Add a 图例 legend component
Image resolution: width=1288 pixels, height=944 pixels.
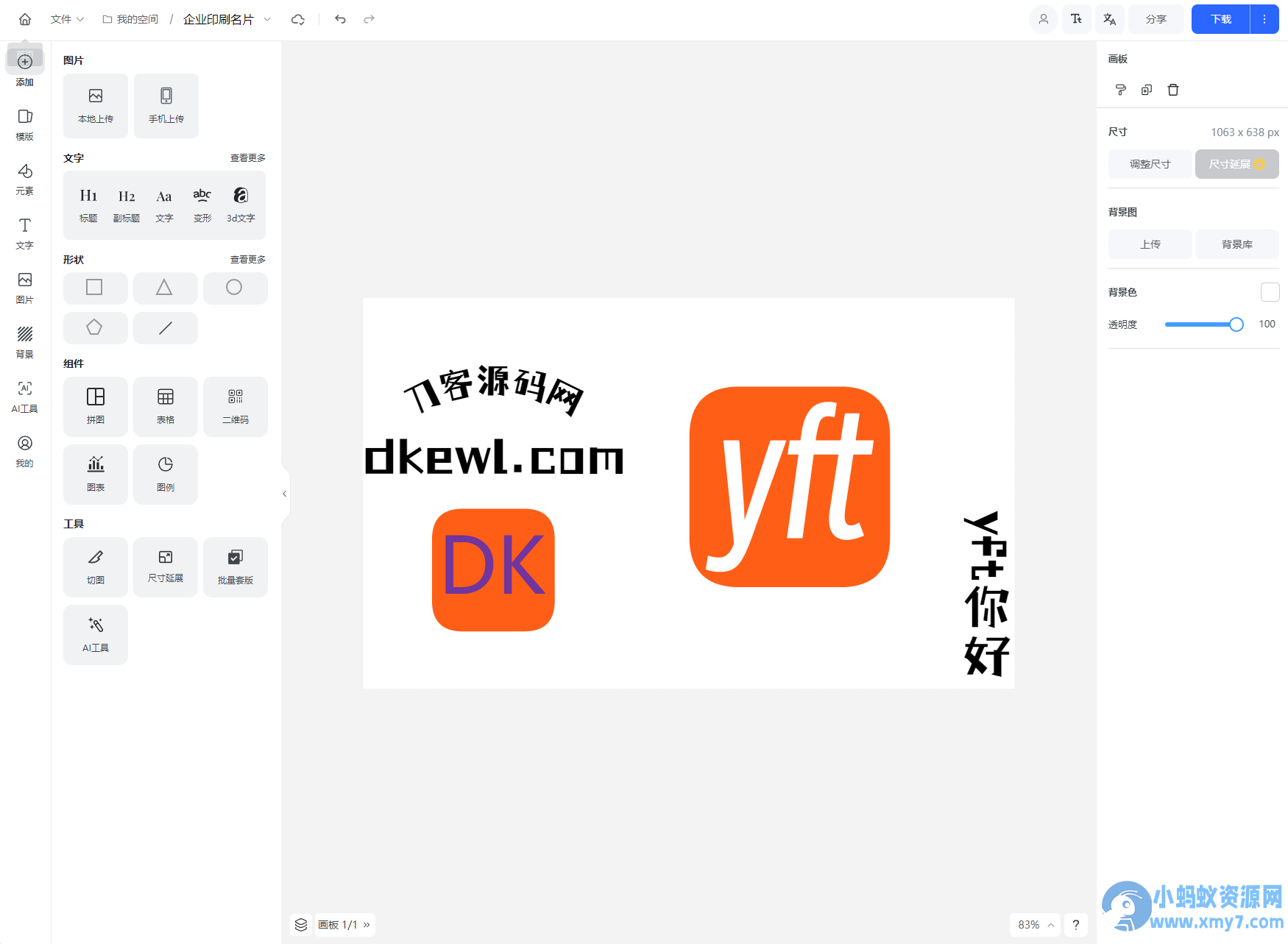coord(166,474)
